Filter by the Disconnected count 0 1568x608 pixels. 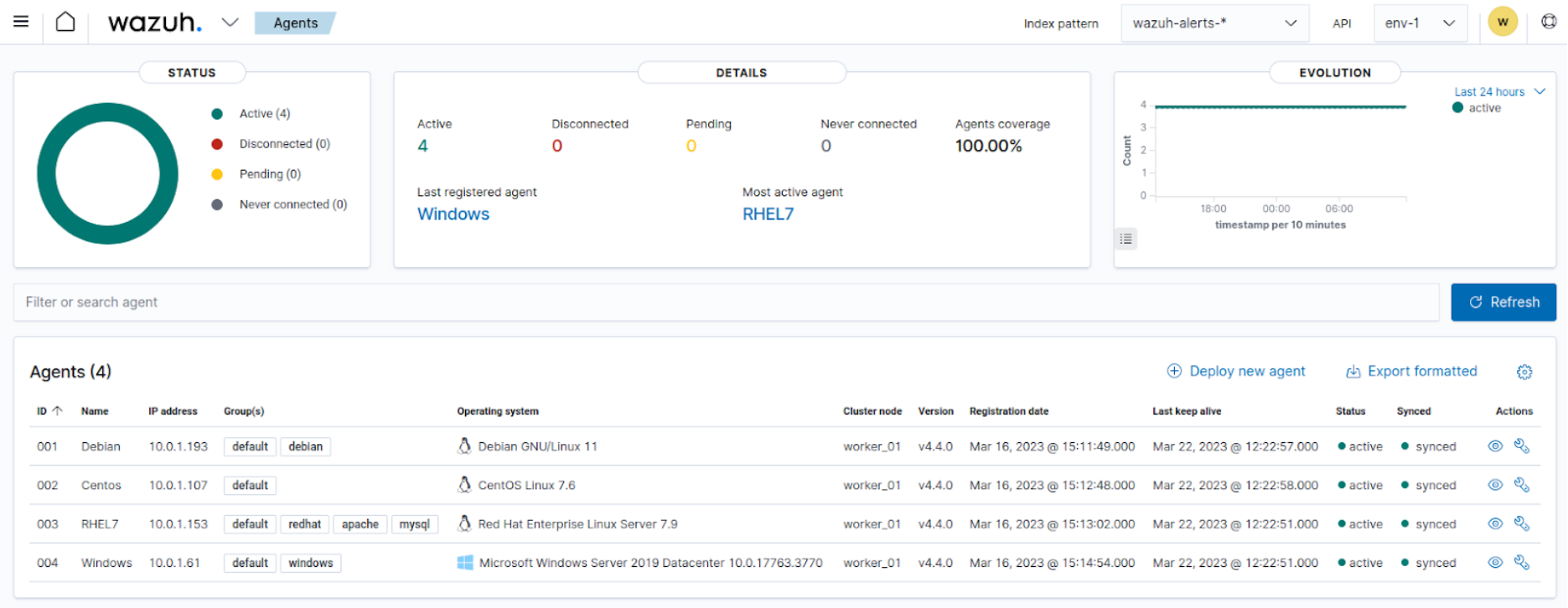coord(557,146)
